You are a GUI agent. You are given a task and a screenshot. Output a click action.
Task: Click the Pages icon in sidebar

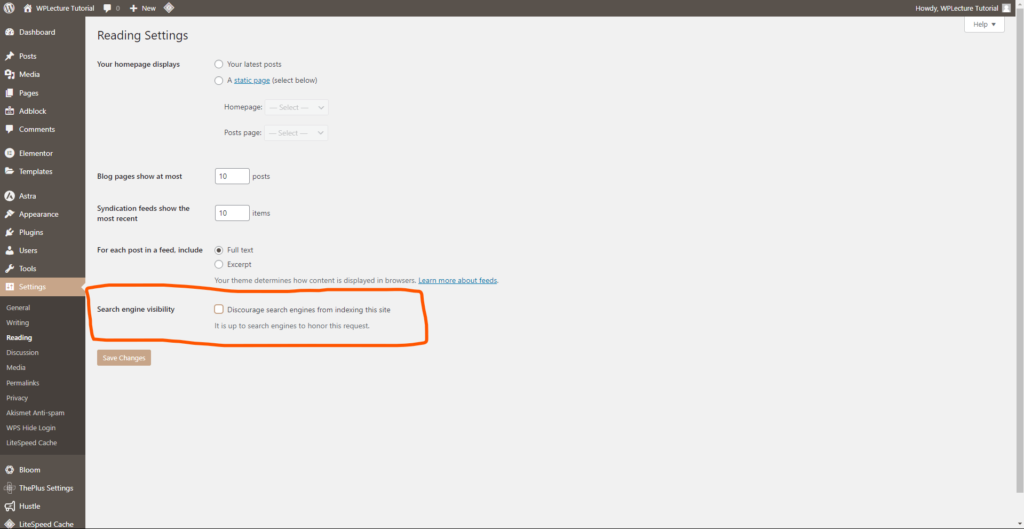[10, 93]
